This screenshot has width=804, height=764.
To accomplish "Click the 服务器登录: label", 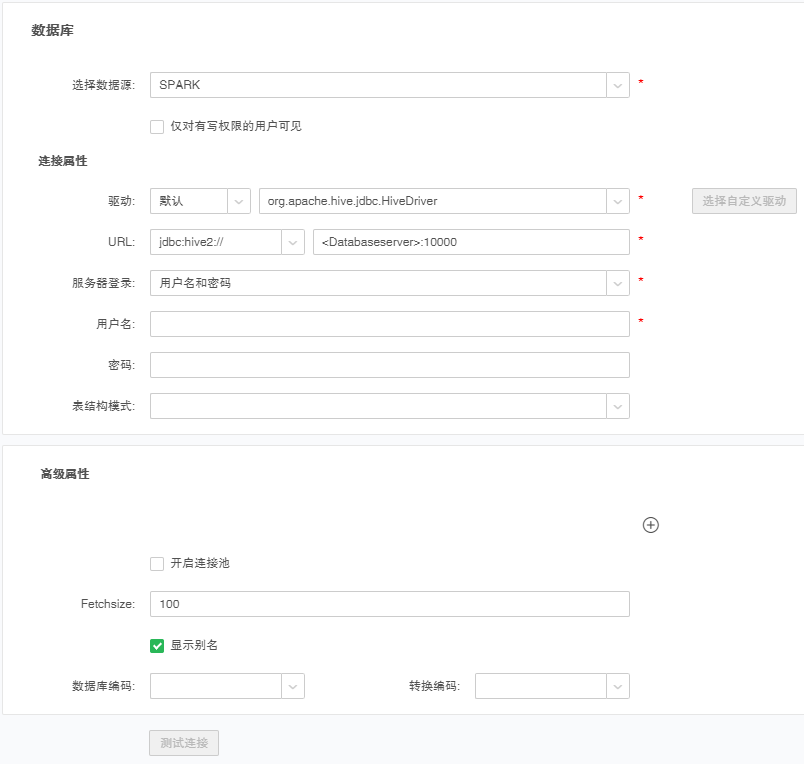I will point(104,283).
